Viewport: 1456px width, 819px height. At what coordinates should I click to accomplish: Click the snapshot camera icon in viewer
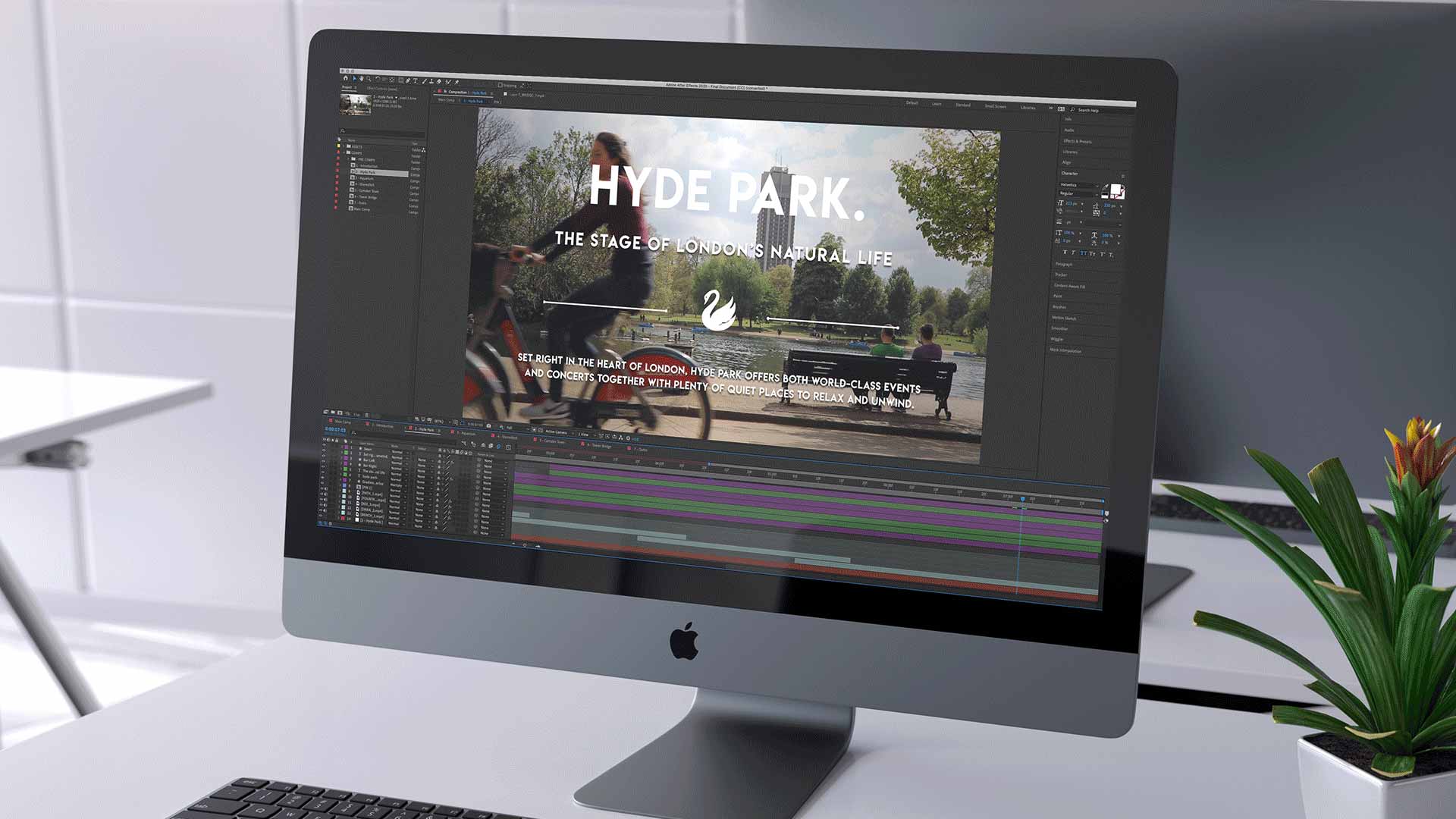tap(488, 425)
